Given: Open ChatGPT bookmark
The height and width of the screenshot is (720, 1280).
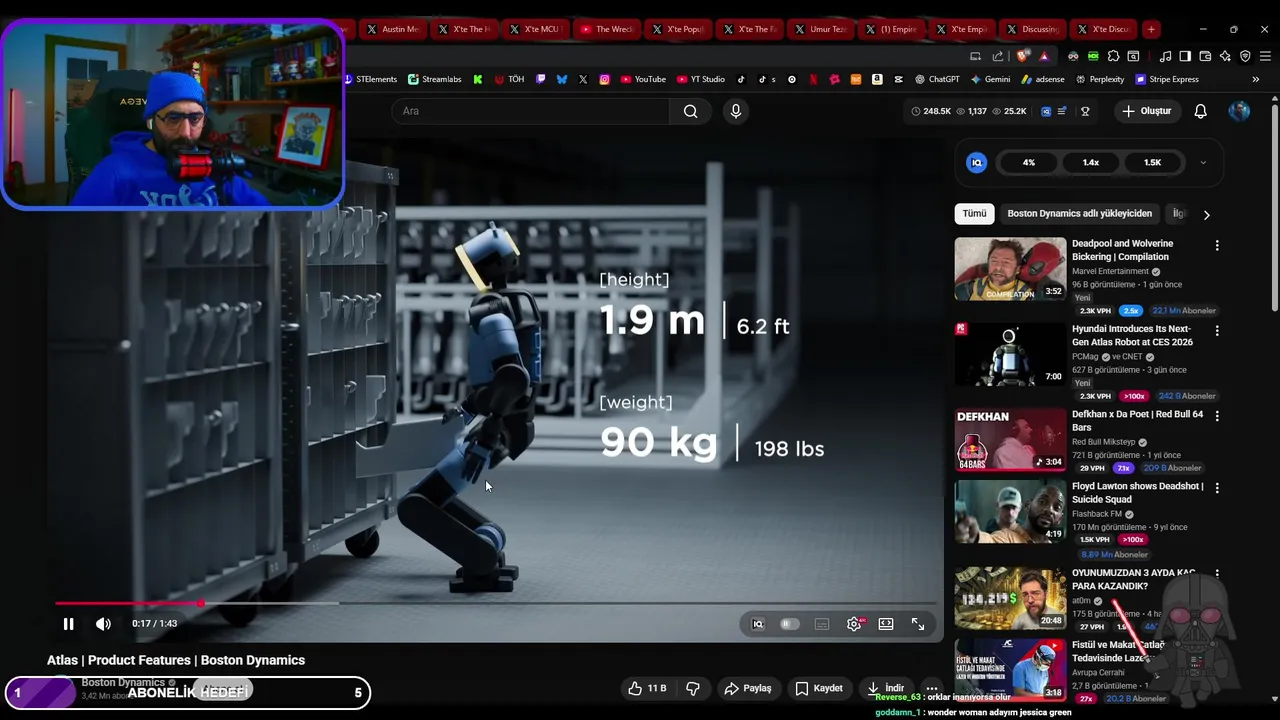Looking at the screenshot, I should tap(937, 79).
